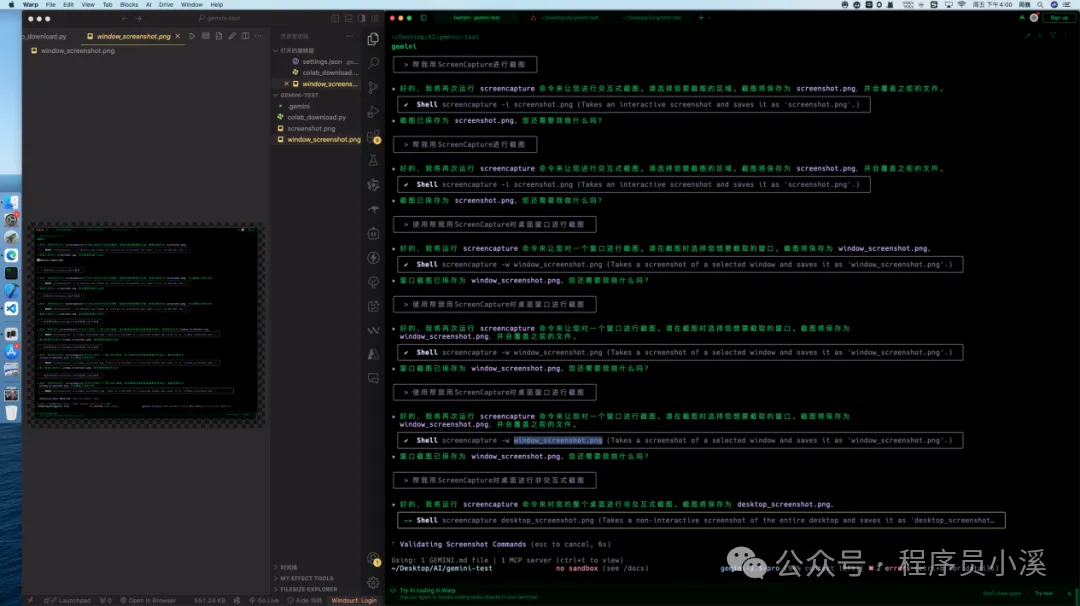This screenshot has height=606, width=1080.
Task: Expand the FILESIZE EXPLORER section
Action: pos(309,589)
